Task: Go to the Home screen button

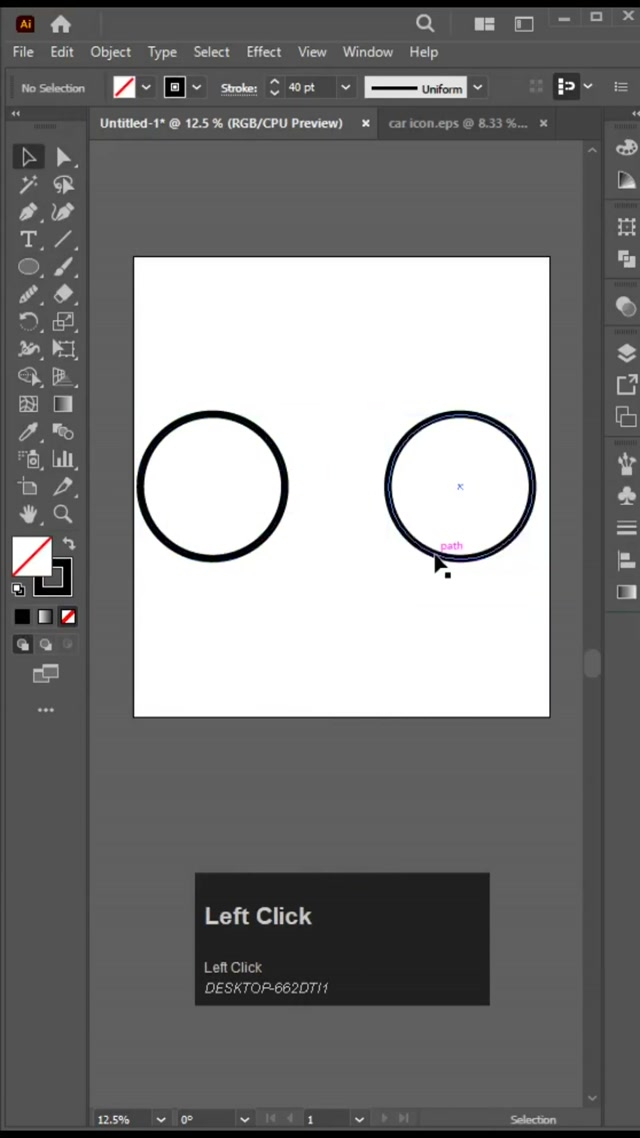Action: [60, 24]
